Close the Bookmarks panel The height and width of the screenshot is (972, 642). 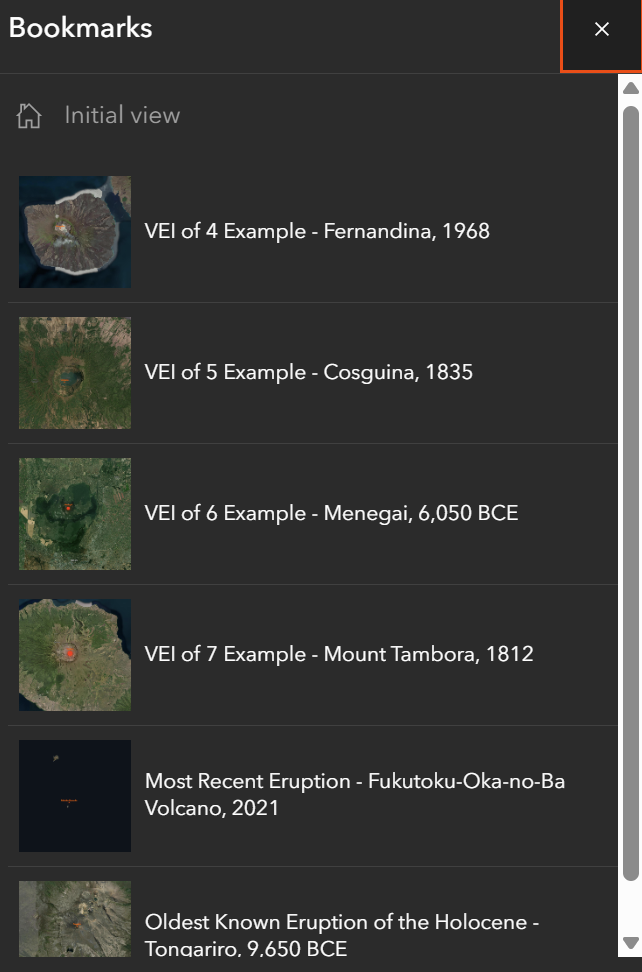(x=601, y=30)
